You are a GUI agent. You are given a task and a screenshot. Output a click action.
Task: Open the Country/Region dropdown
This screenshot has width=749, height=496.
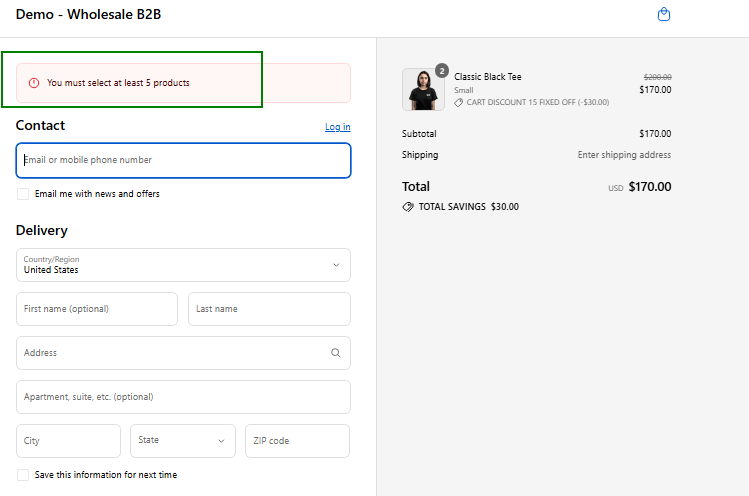click(x=183, y=265)
